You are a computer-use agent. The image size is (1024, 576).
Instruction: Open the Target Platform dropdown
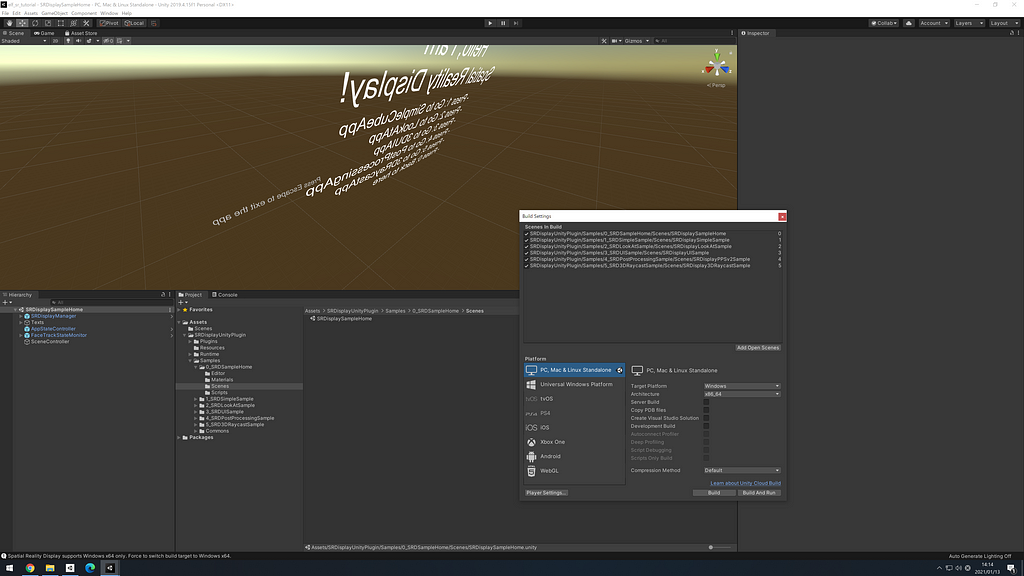coord(741,386)
